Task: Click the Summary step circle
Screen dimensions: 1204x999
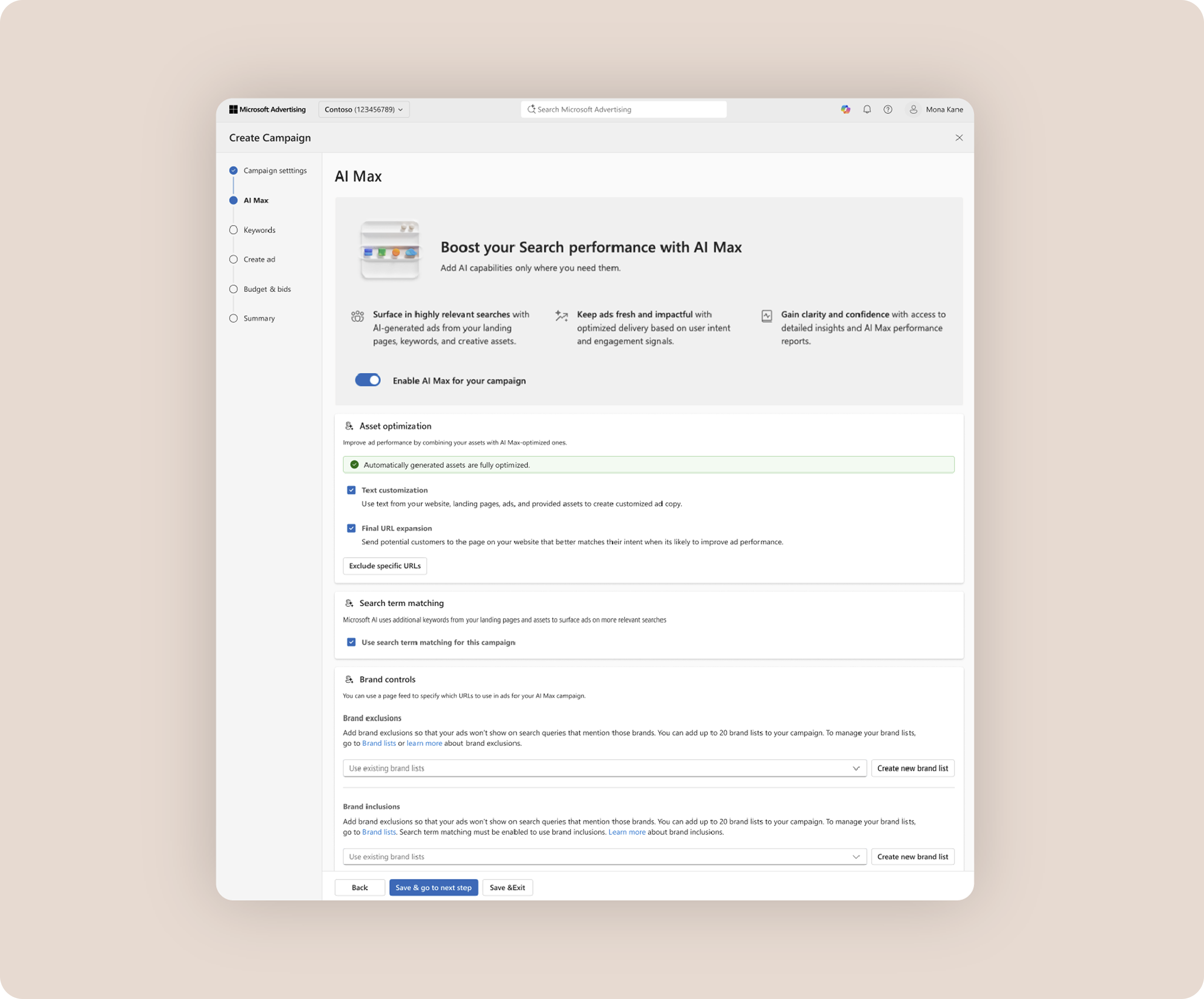Action: [233, 318]
